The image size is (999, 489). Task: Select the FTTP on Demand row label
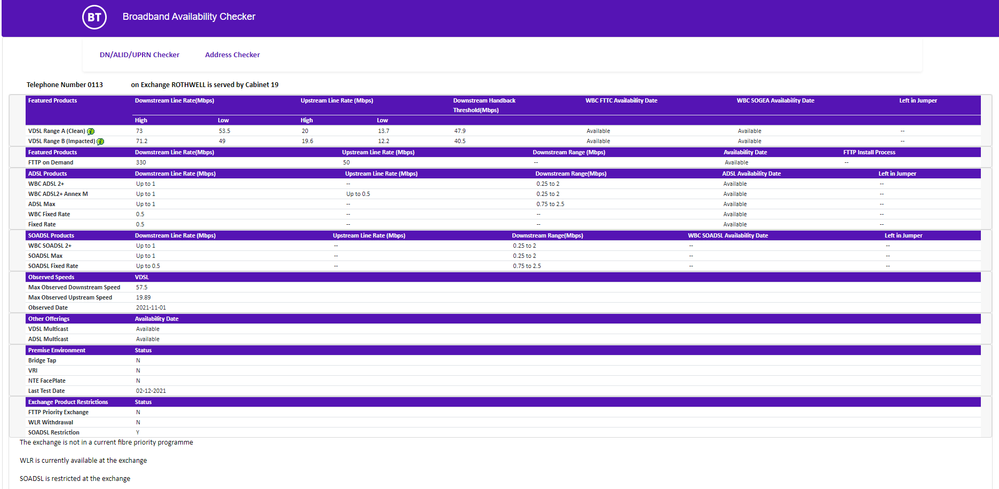coord(51,162)
